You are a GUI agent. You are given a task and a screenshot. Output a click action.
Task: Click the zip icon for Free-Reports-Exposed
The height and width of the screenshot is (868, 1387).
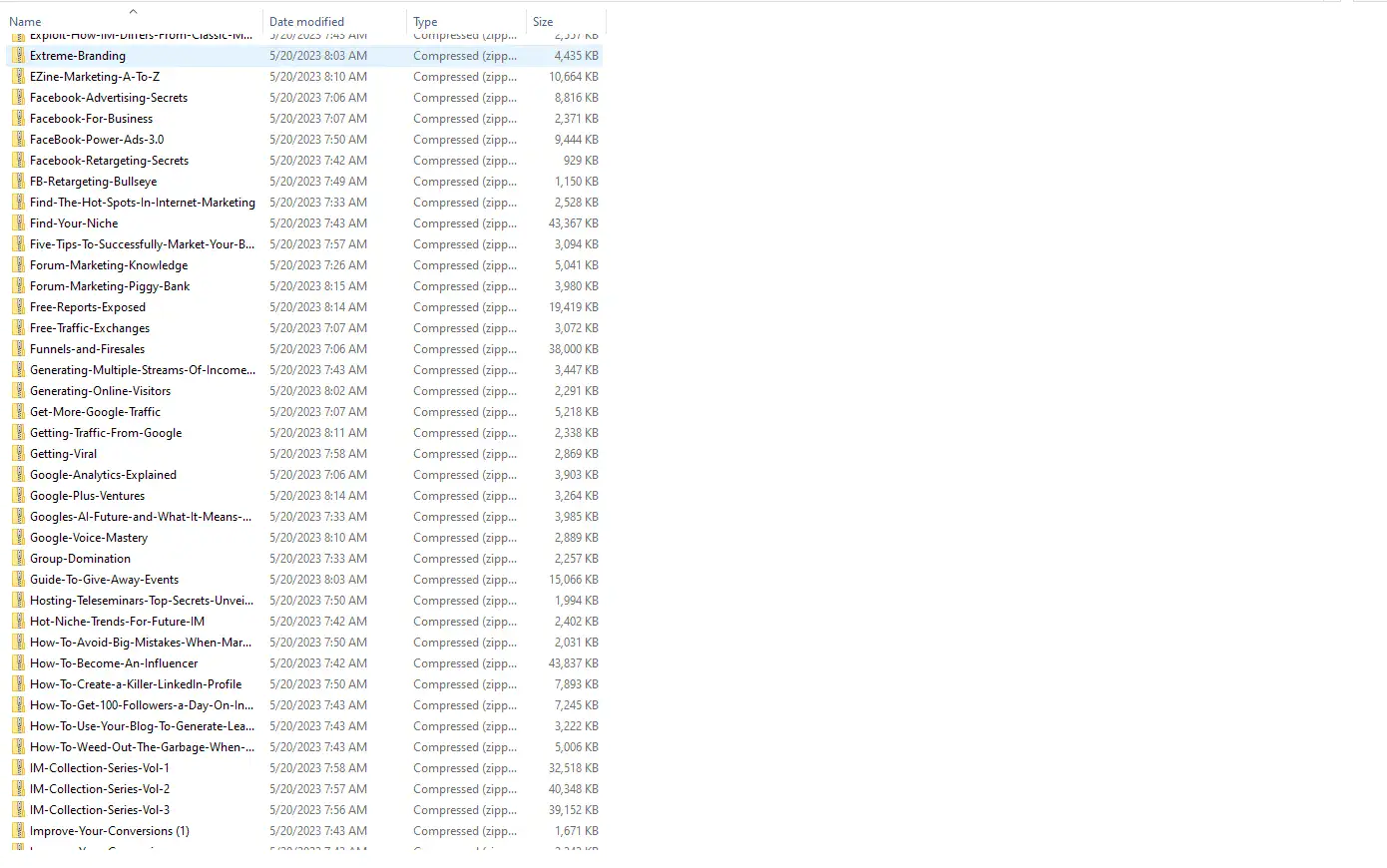pos(18,307)
